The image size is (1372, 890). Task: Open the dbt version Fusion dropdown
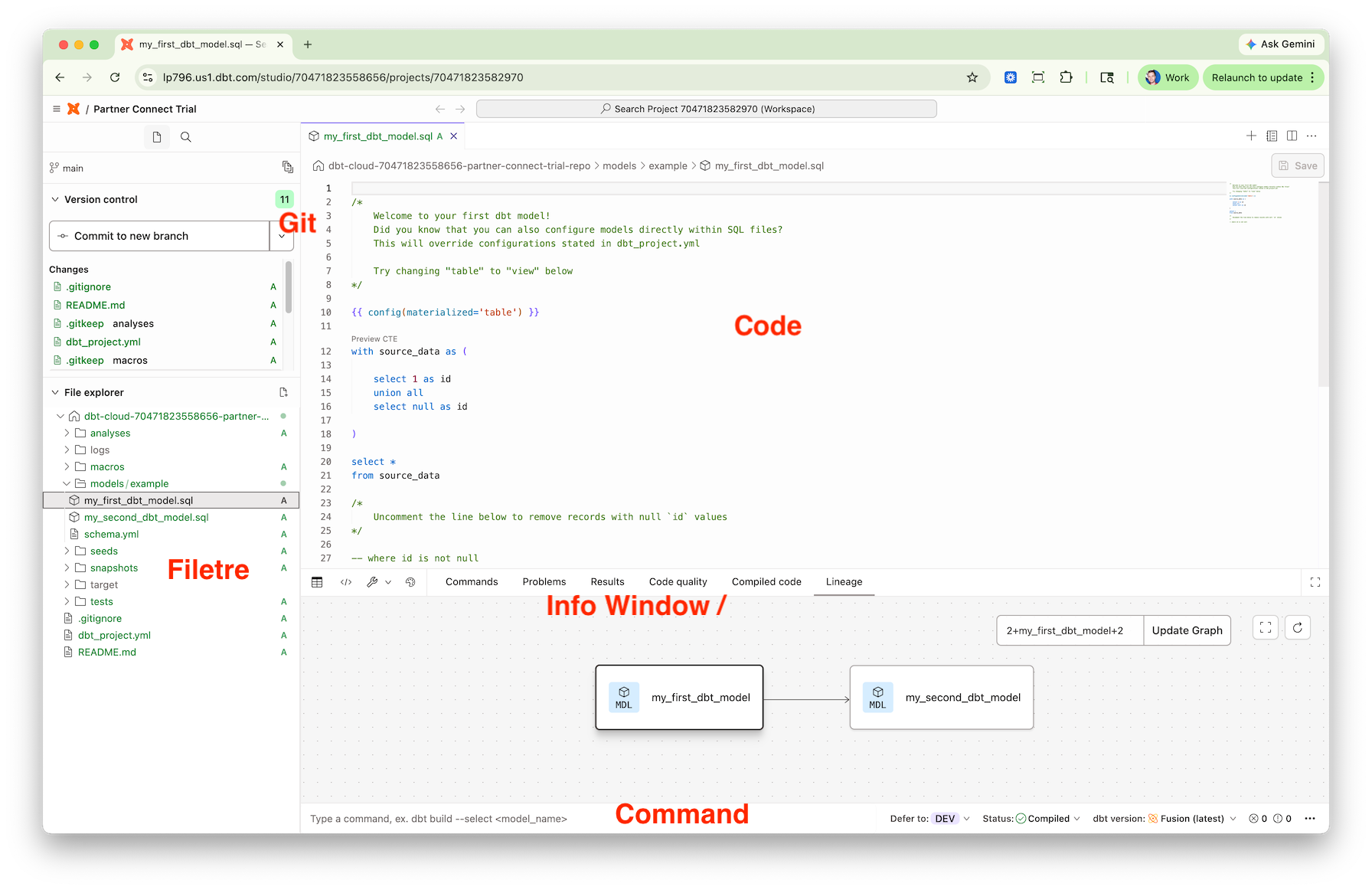coord(1165,819)
